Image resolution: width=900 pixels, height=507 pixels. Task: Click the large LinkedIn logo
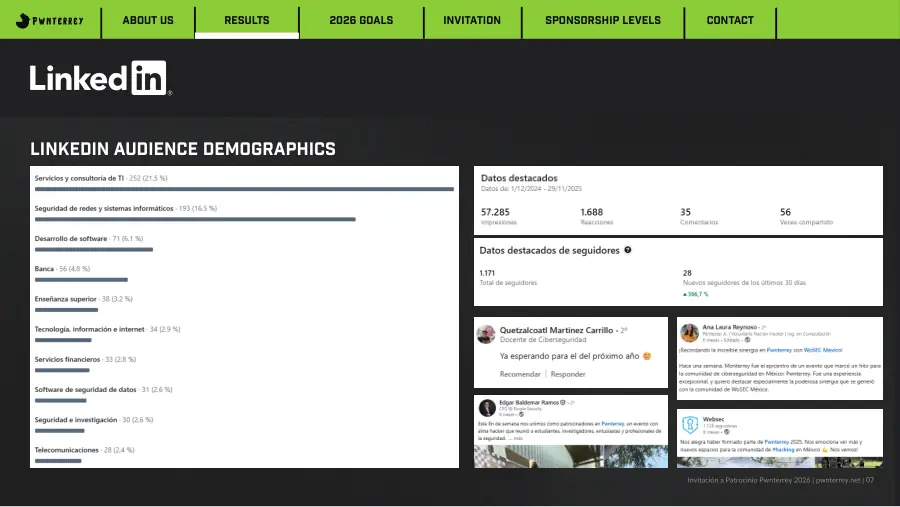tap(100, 78)
